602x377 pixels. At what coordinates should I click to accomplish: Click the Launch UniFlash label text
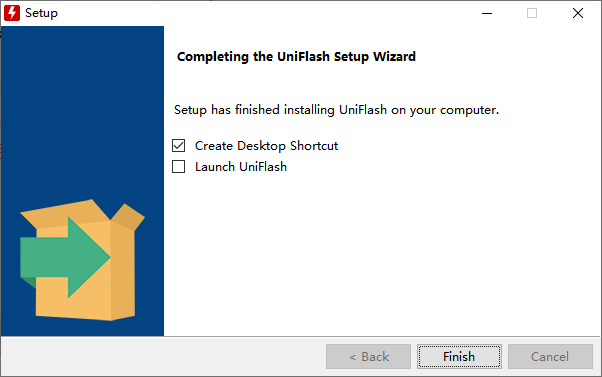tap(241, 167)
